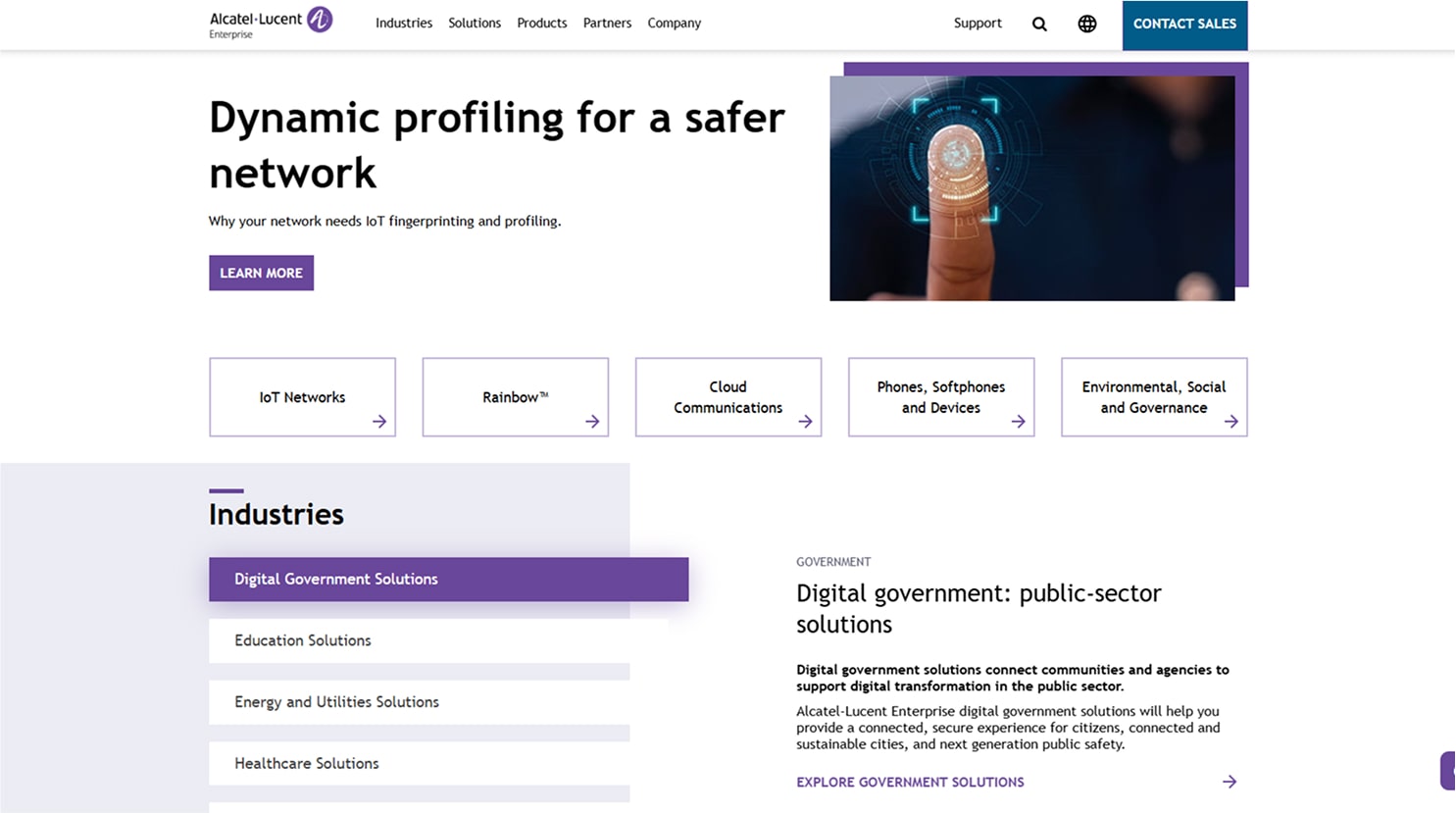This screenshot has height=813, width=1456.
Task: Click the arrow beside Explore Government Solutions
Action: coord(1230,782)
